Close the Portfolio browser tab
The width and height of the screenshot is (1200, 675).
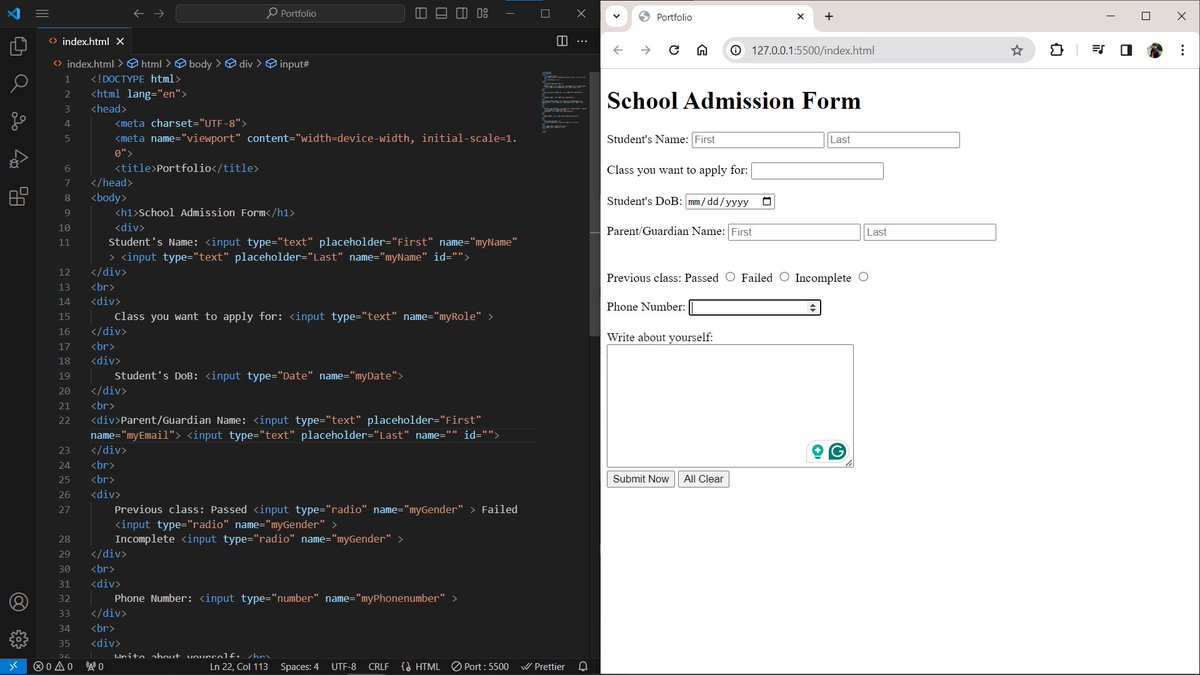[801, 17]
